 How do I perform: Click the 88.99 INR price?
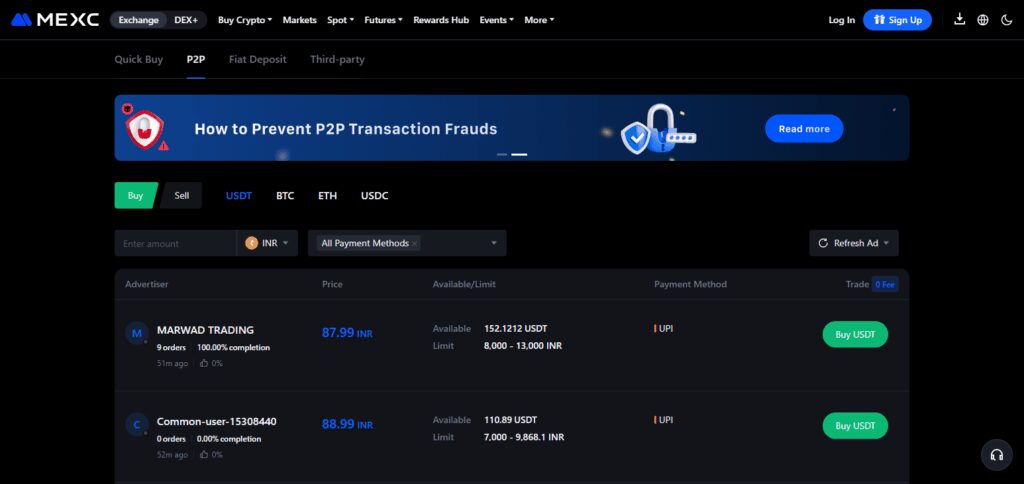click(x=347, y=424)
